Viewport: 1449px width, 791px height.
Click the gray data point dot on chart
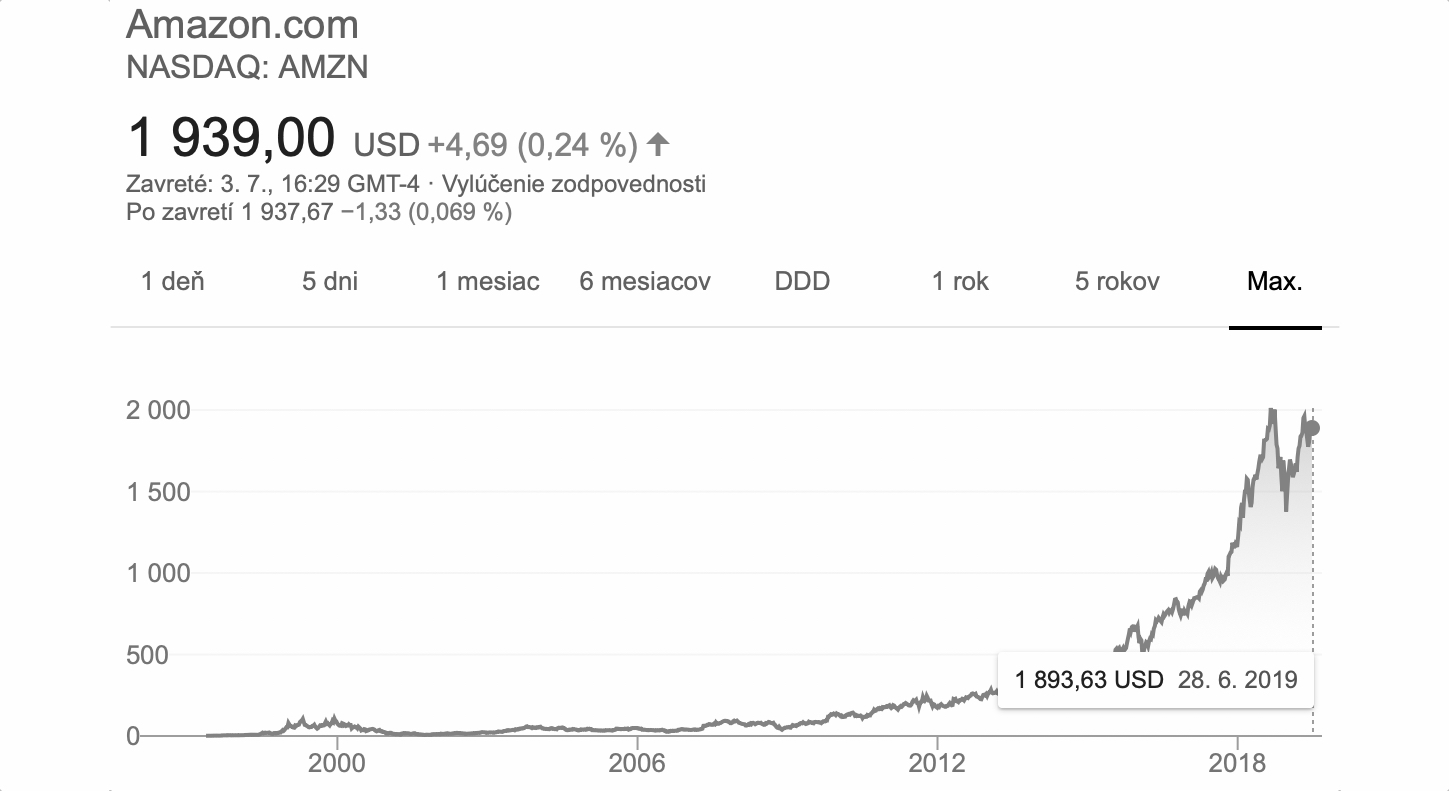tap(1313, 428)
